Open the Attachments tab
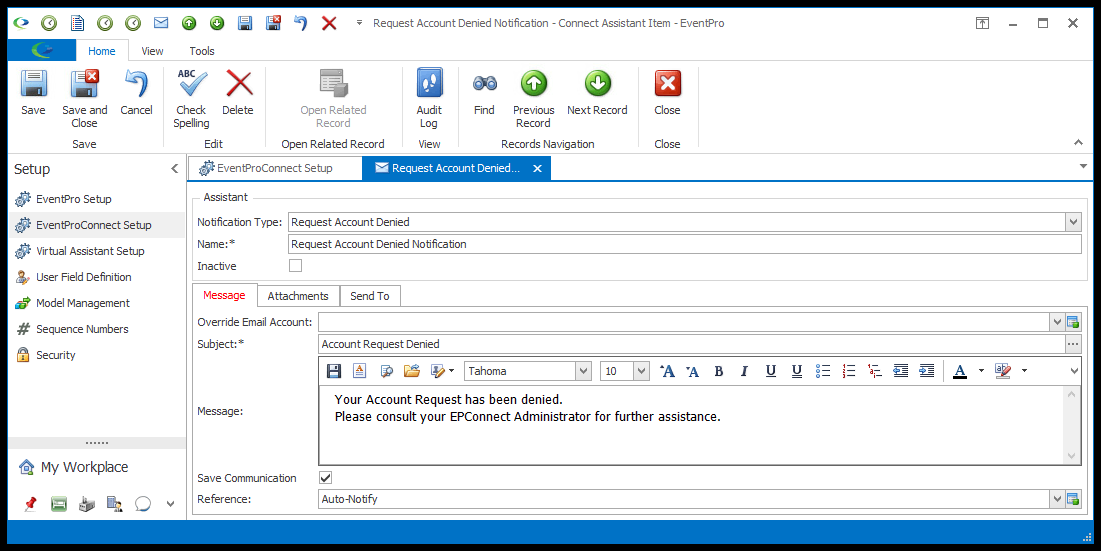This screenshot has height=551, width=1101. pyautogui.click(x=298, y=296)
